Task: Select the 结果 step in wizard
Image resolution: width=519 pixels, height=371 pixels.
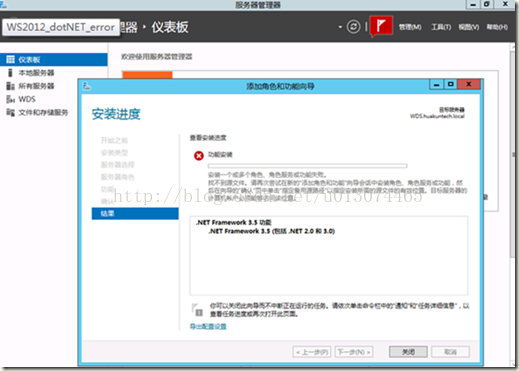Action: 135,213
